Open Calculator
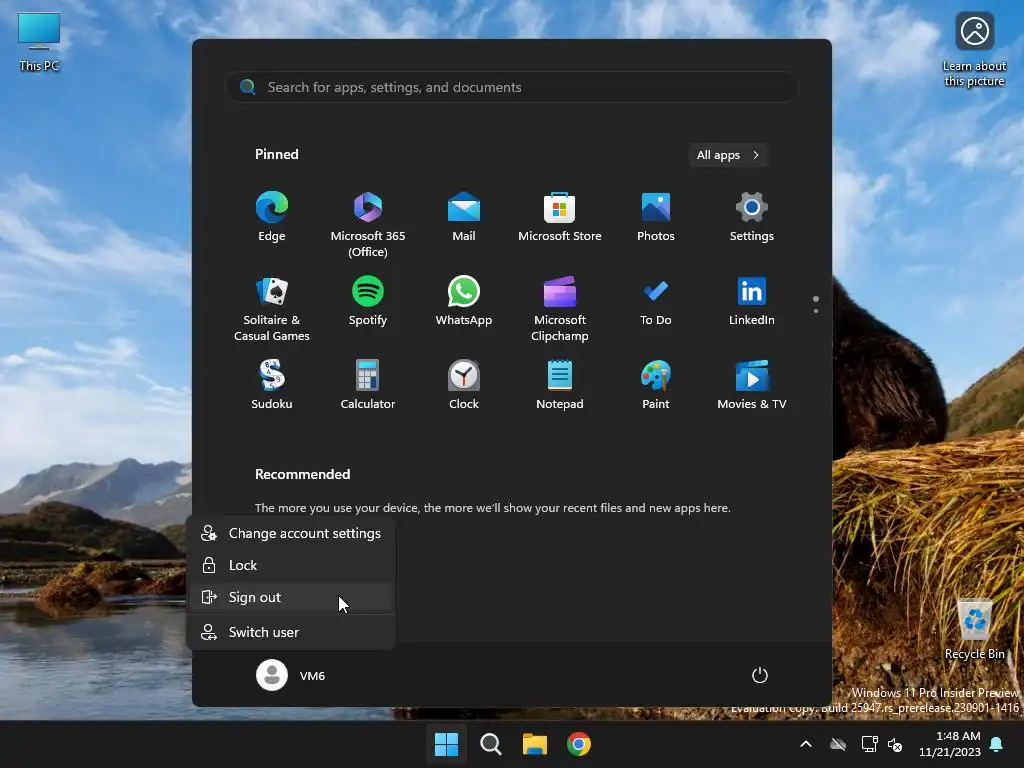Screen dimensions: 1024x768 click(x=368, y=385)
